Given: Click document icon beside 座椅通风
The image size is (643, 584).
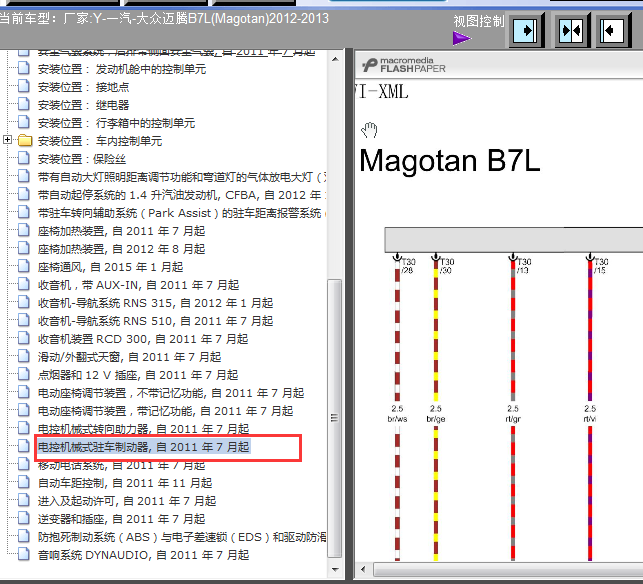Looking at the screenshot, I should click(x=24, y=267).
